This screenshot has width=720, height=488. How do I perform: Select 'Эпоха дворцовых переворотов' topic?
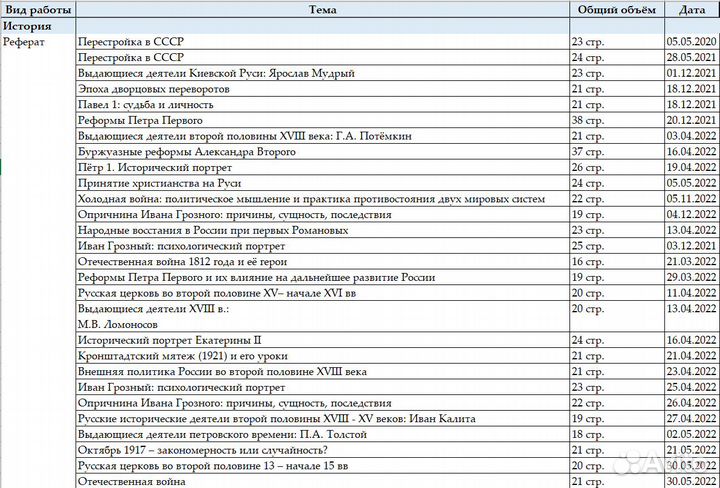click(x=322, y=89)
